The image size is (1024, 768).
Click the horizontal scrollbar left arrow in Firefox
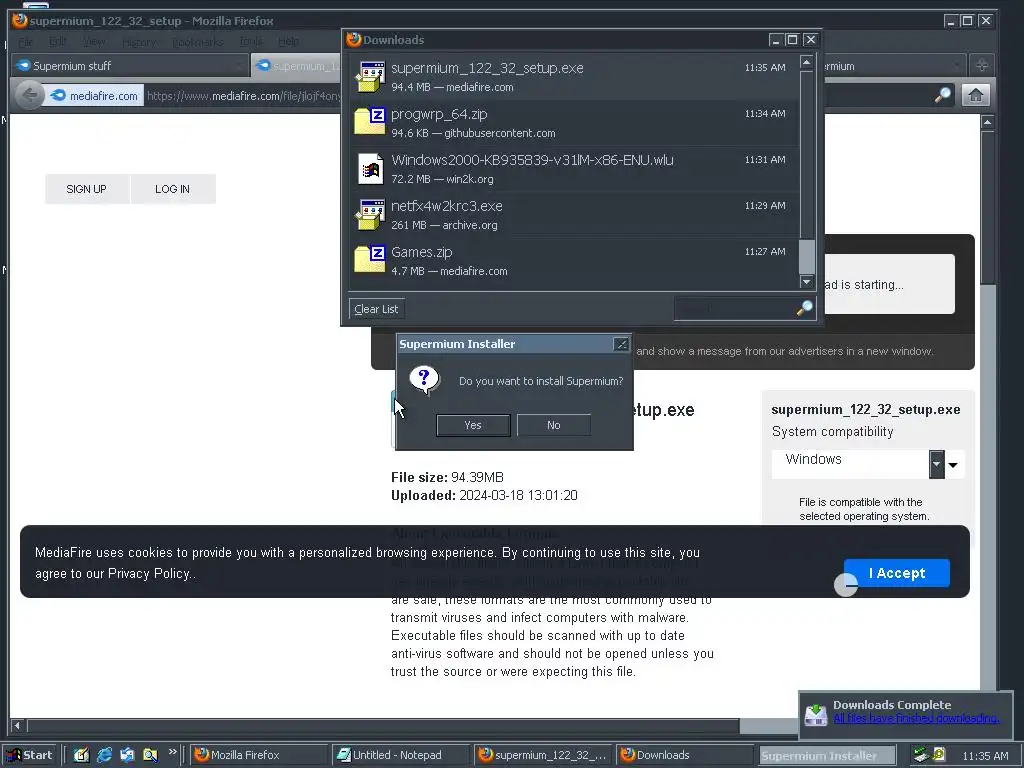click(18, 725)
